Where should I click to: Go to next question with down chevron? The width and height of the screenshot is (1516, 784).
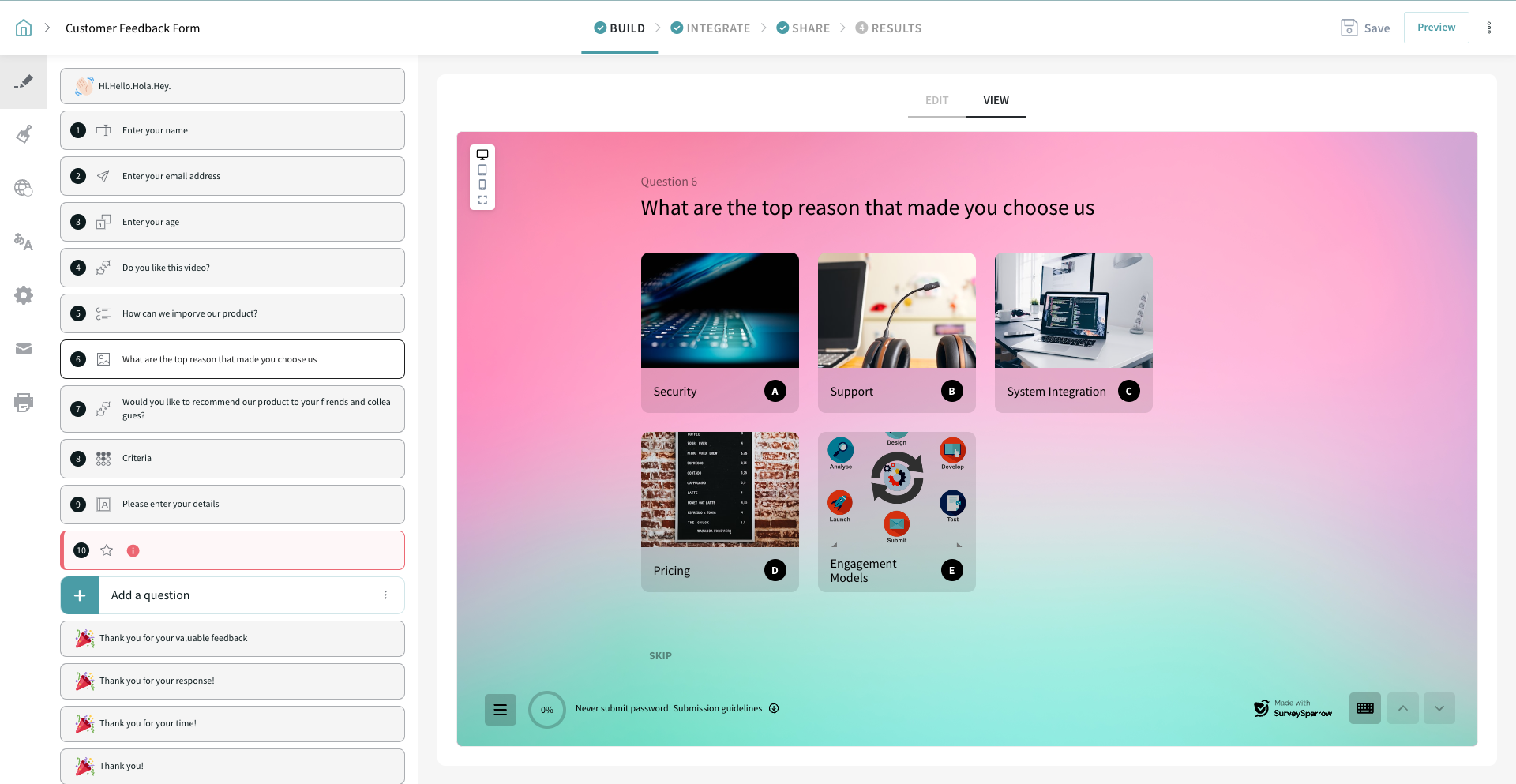click(1439, 708)
